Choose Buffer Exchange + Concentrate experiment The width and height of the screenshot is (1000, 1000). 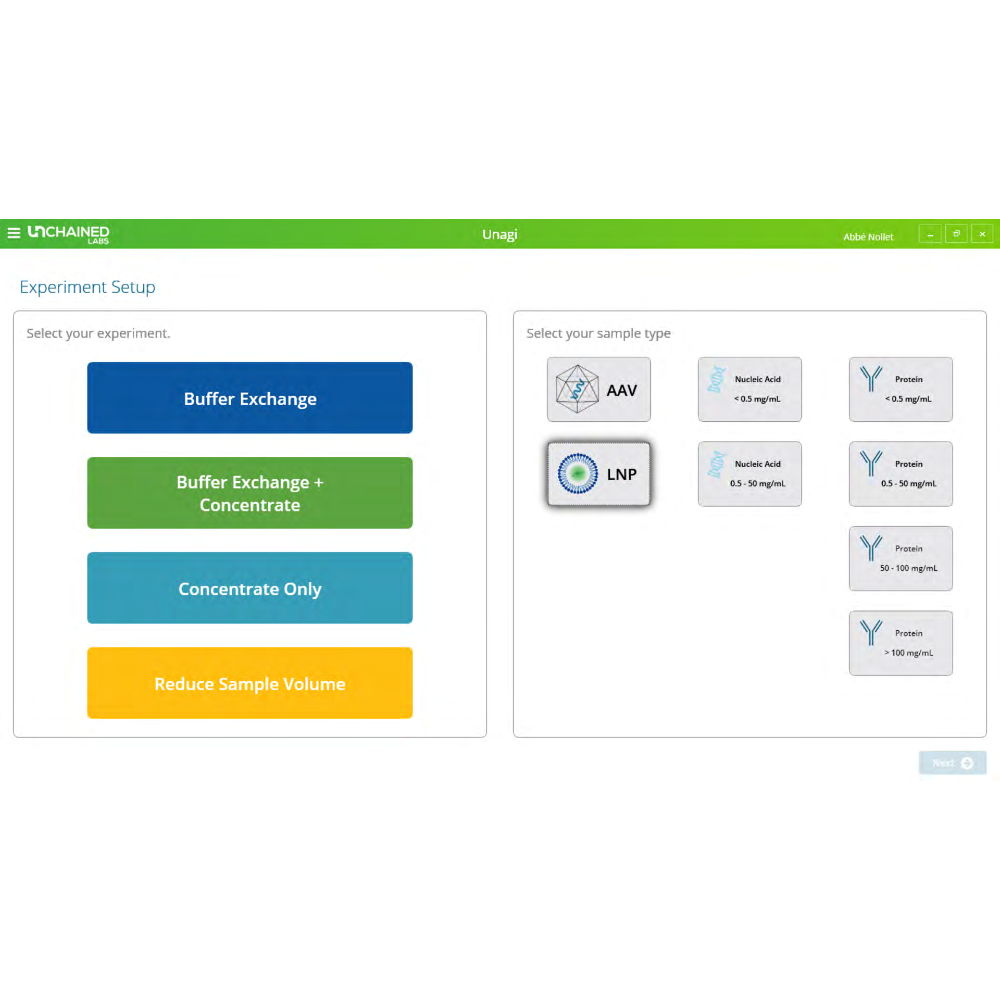click(x=250, y=493)
